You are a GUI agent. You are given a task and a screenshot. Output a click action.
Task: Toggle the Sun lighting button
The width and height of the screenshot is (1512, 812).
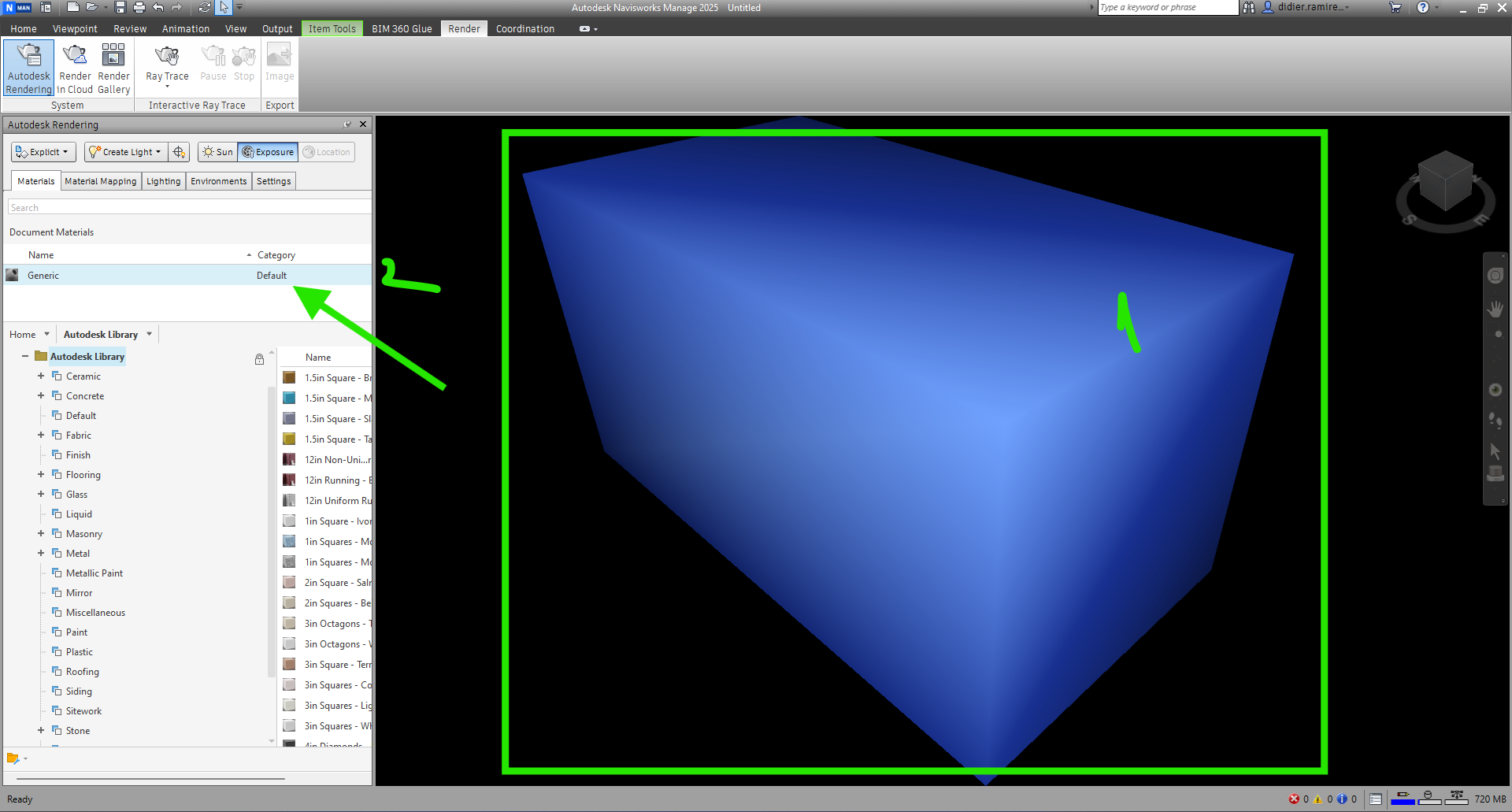(217, 152)
